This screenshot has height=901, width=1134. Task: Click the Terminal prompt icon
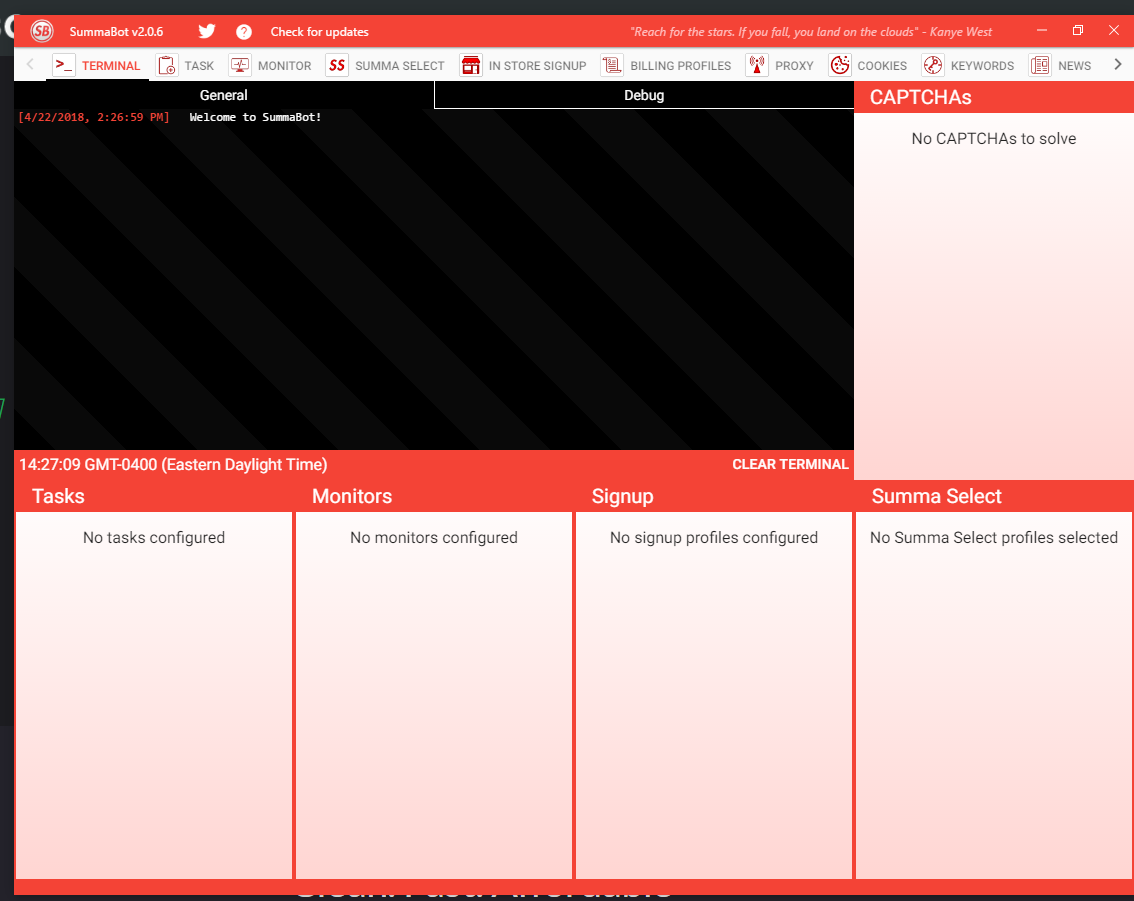(x=64, y=65)
